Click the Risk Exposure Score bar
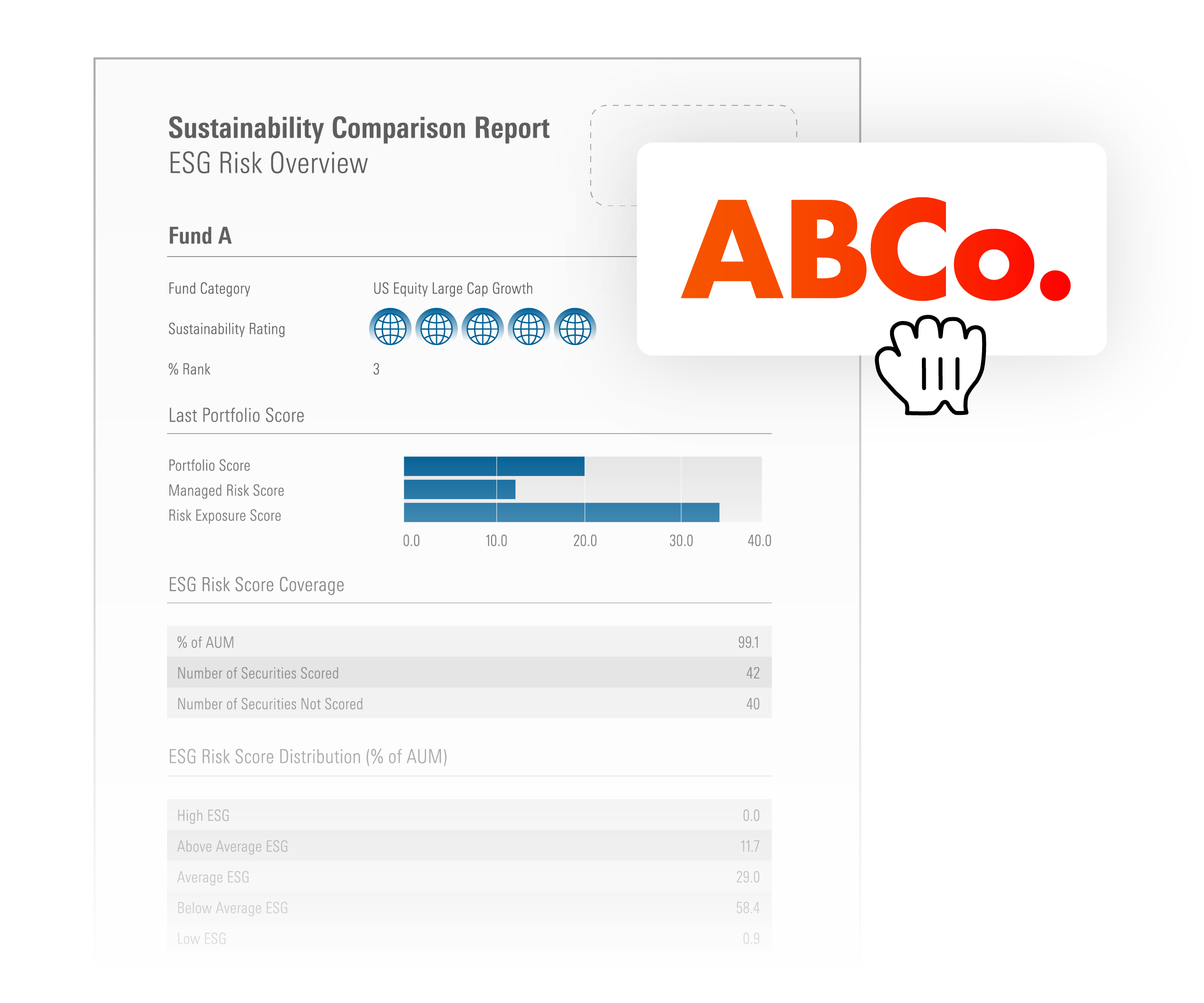The height and width of the screenshot is (1003, 1204). pos(561,513)
